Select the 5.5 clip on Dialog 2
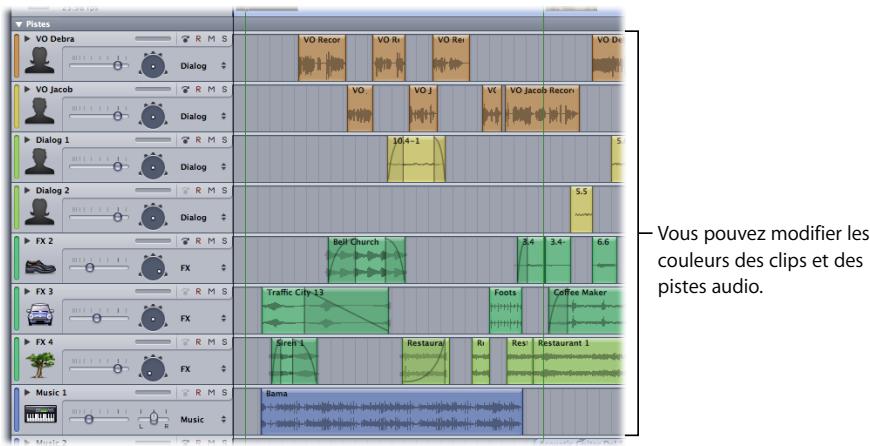This screenshot has height=446, width=870. click(581, 209)
